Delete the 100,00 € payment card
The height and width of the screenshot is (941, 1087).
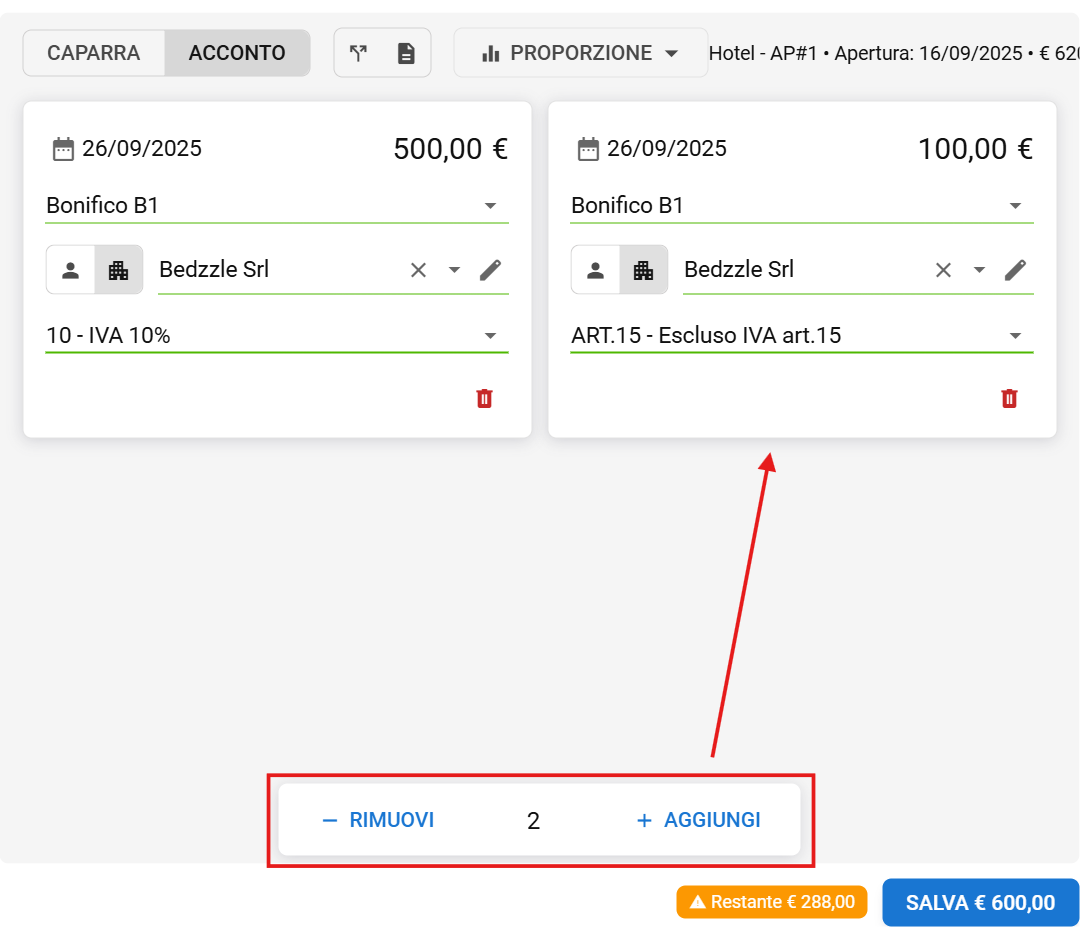[1010, 399]
